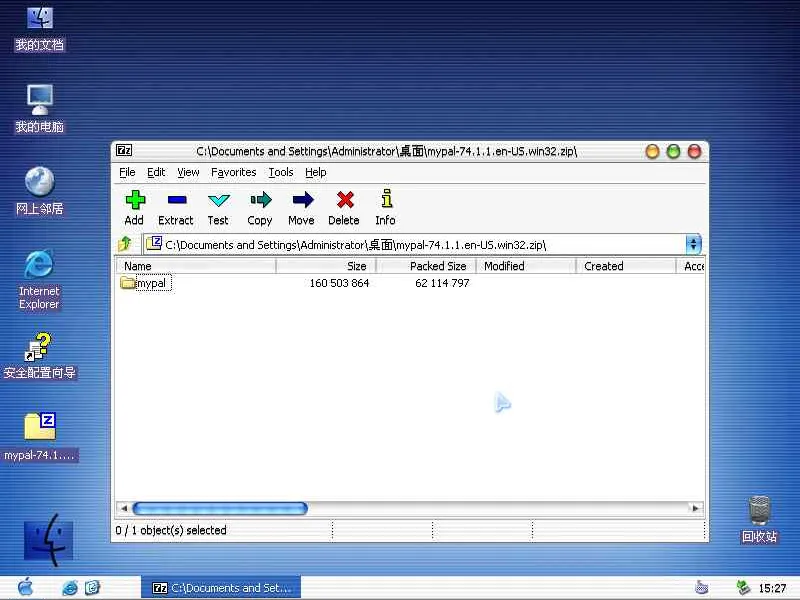The width and height of the screenshot is (800, 600).
Task: Click the taskbar clock 15:27
Action: (772, 588)
